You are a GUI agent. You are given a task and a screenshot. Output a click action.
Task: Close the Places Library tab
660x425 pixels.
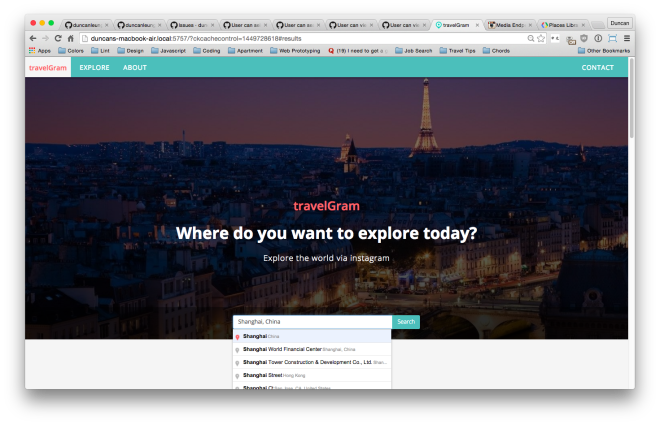583,25
